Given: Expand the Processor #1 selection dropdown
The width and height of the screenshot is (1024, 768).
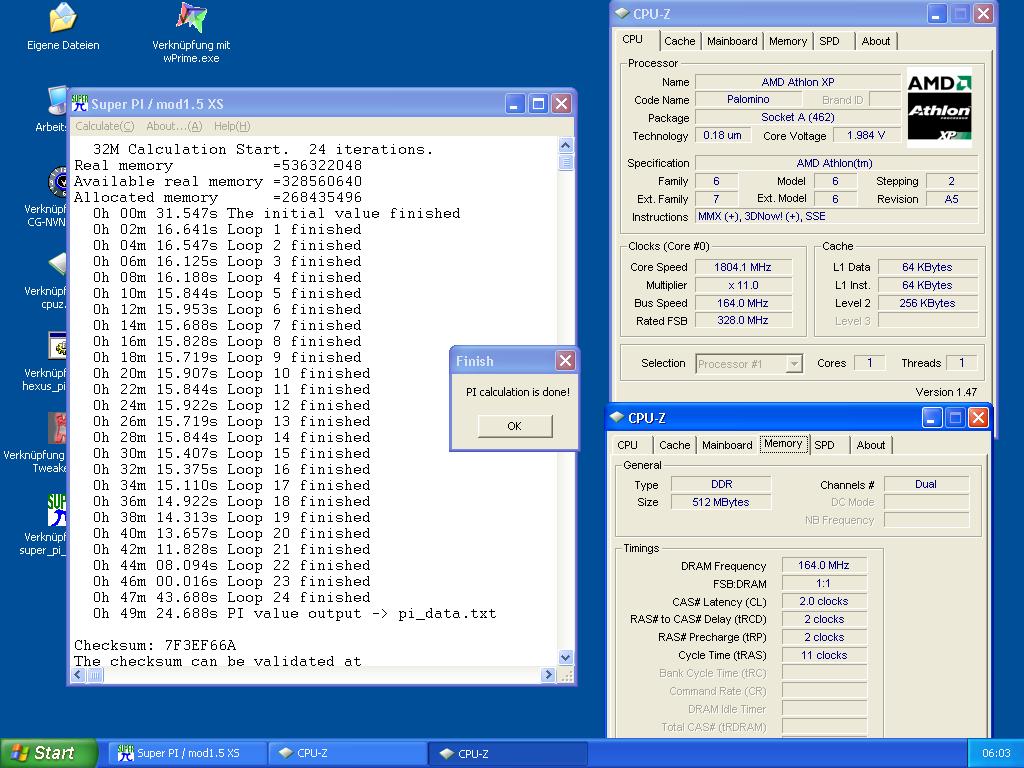Looking at the screenshot, I should (794, 364).
